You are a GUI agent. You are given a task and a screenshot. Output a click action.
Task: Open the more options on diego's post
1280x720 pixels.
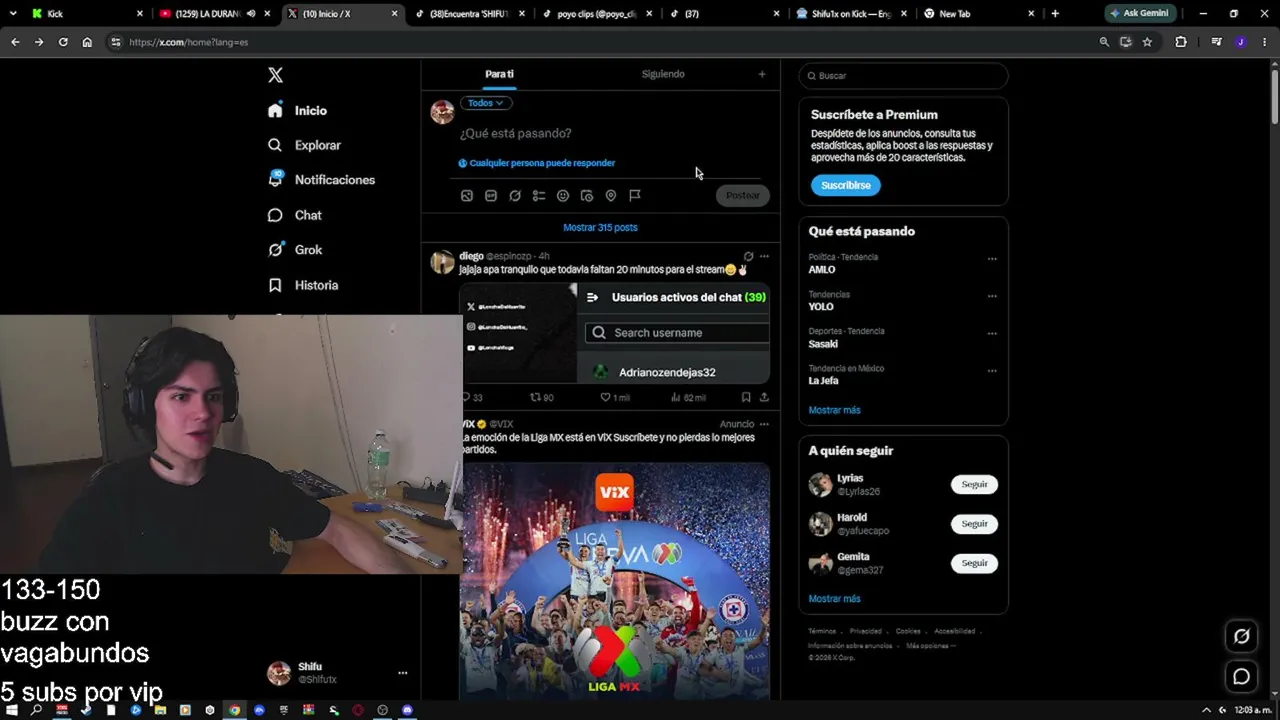pos(764,256)
